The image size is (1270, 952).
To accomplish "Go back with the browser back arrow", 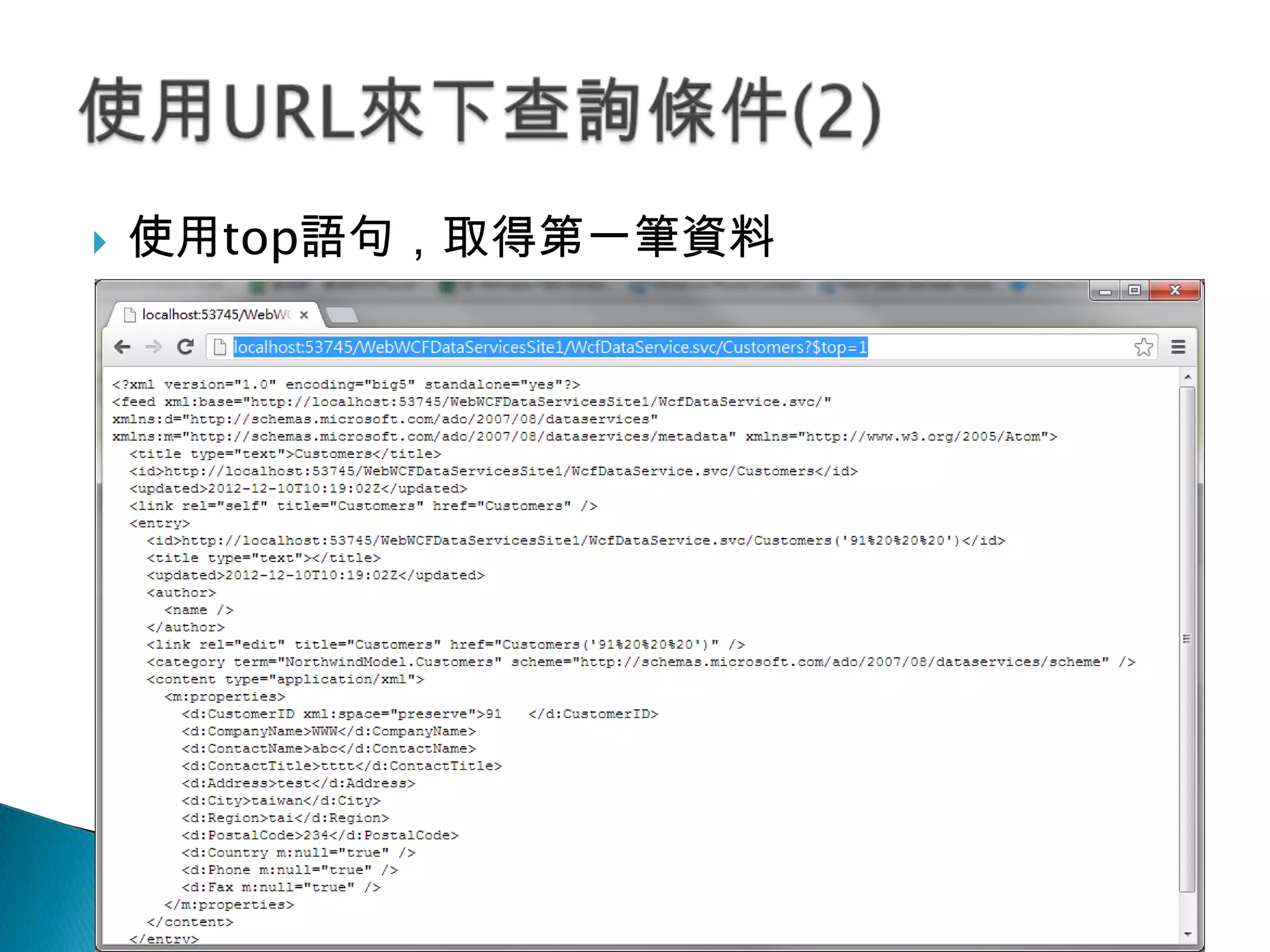I will tap(123, 346).
